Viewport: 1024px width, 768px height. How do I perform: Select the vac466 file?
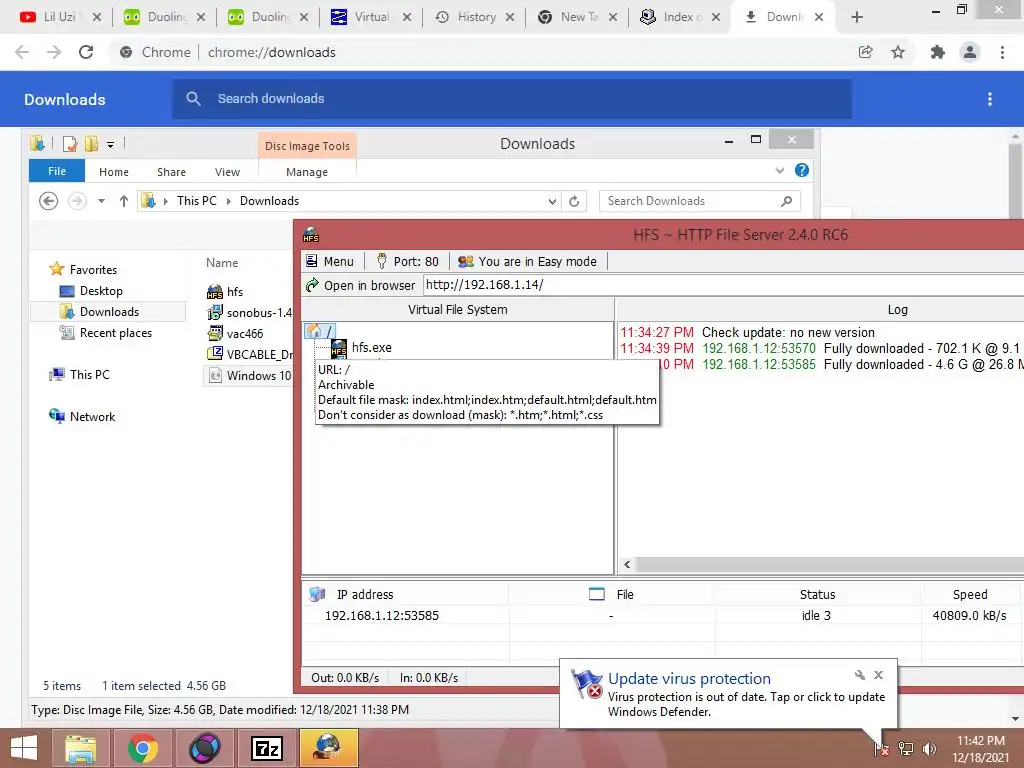point(235,333)
